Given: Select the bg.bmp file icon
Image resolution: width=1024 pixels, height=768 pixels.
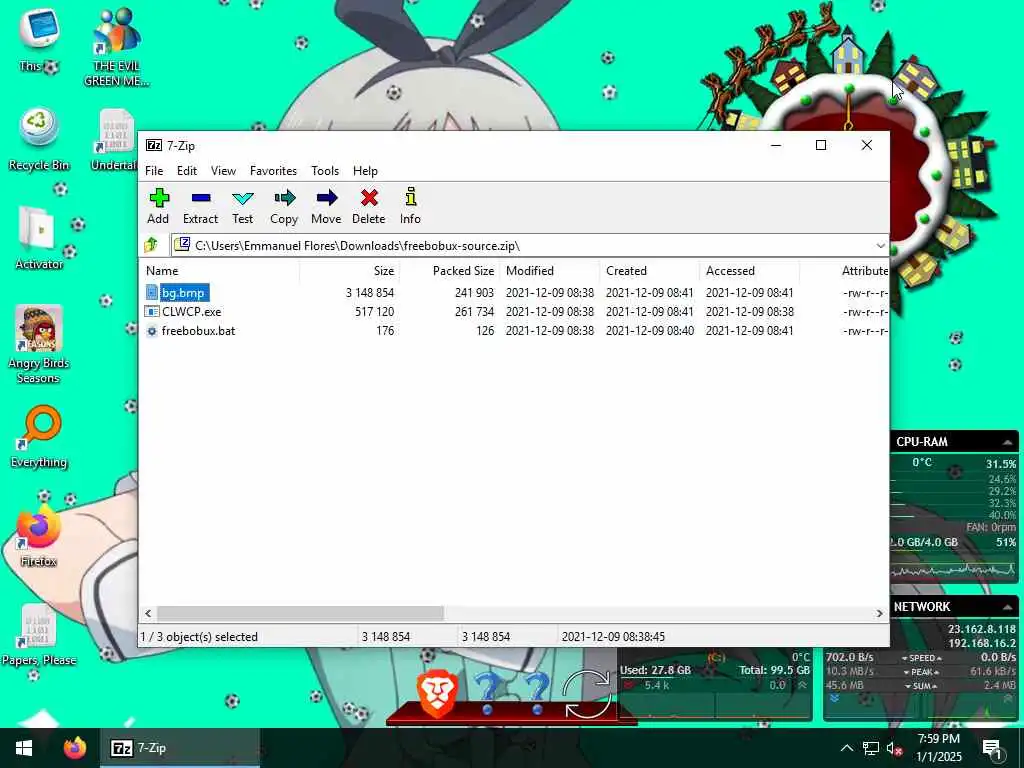Looking at the screenshot, I should (x=152, y=293).
